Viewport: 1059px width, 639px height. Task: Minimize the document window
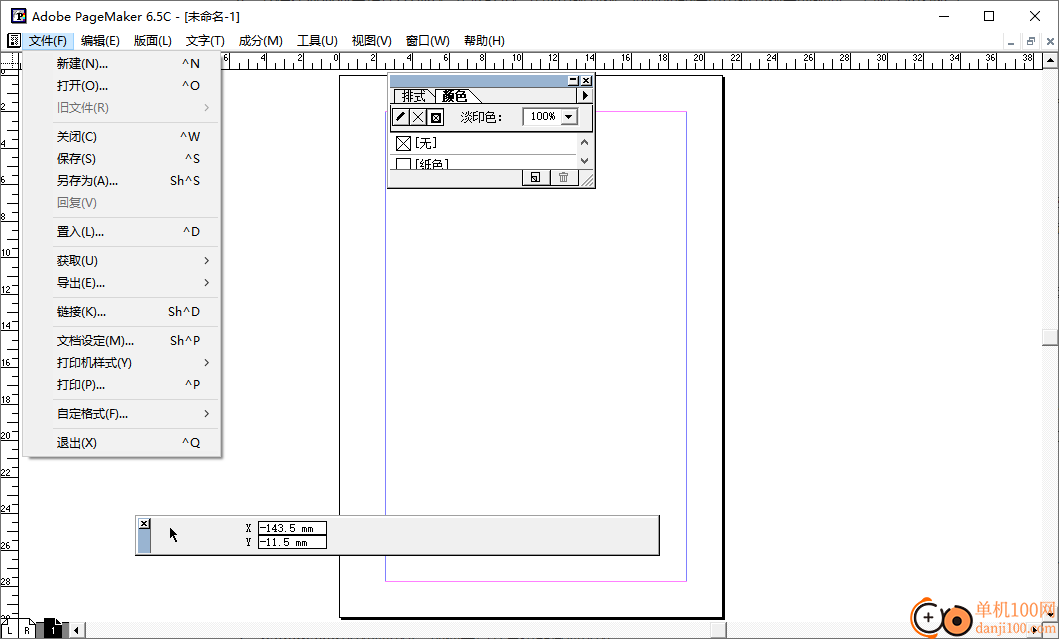1011,41
